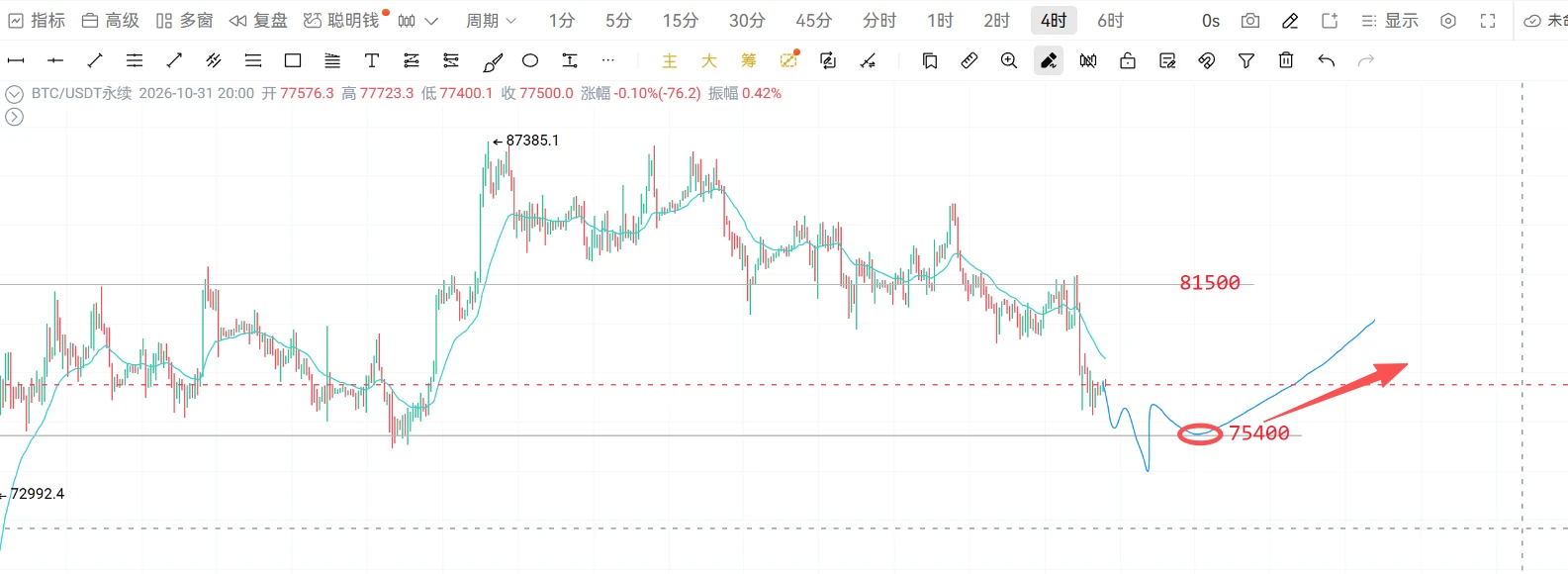This screenshot has height=574, width=1568.
Task: Select the ellipse drawing tool
Action: (530, 61)
